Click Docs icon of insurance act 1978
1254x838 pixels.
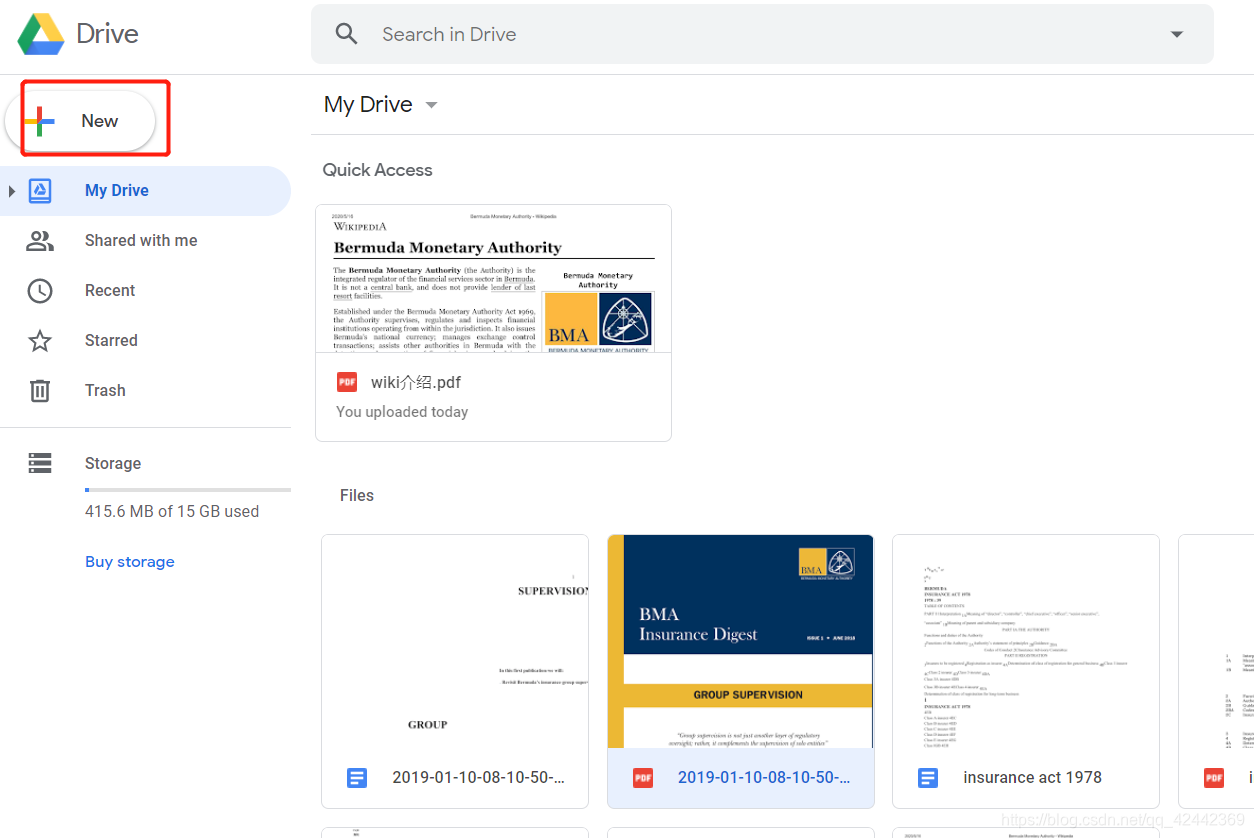coord(928,777)
